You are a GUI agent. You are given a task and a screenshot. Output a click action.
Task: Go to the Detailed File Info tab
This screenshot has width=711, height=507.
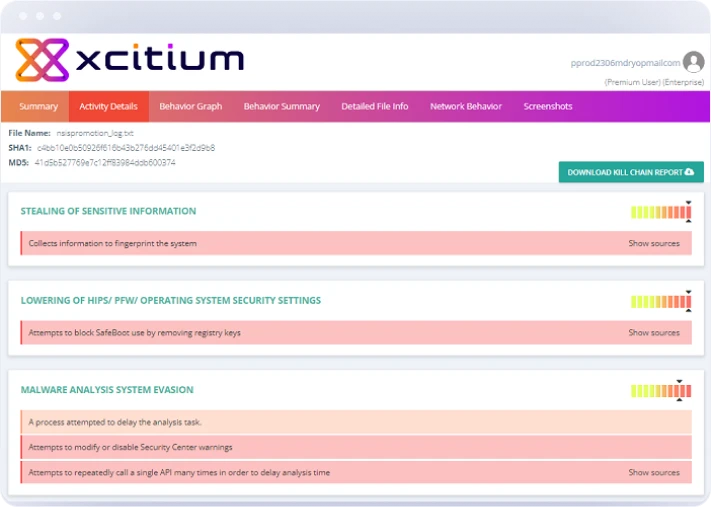374,106
